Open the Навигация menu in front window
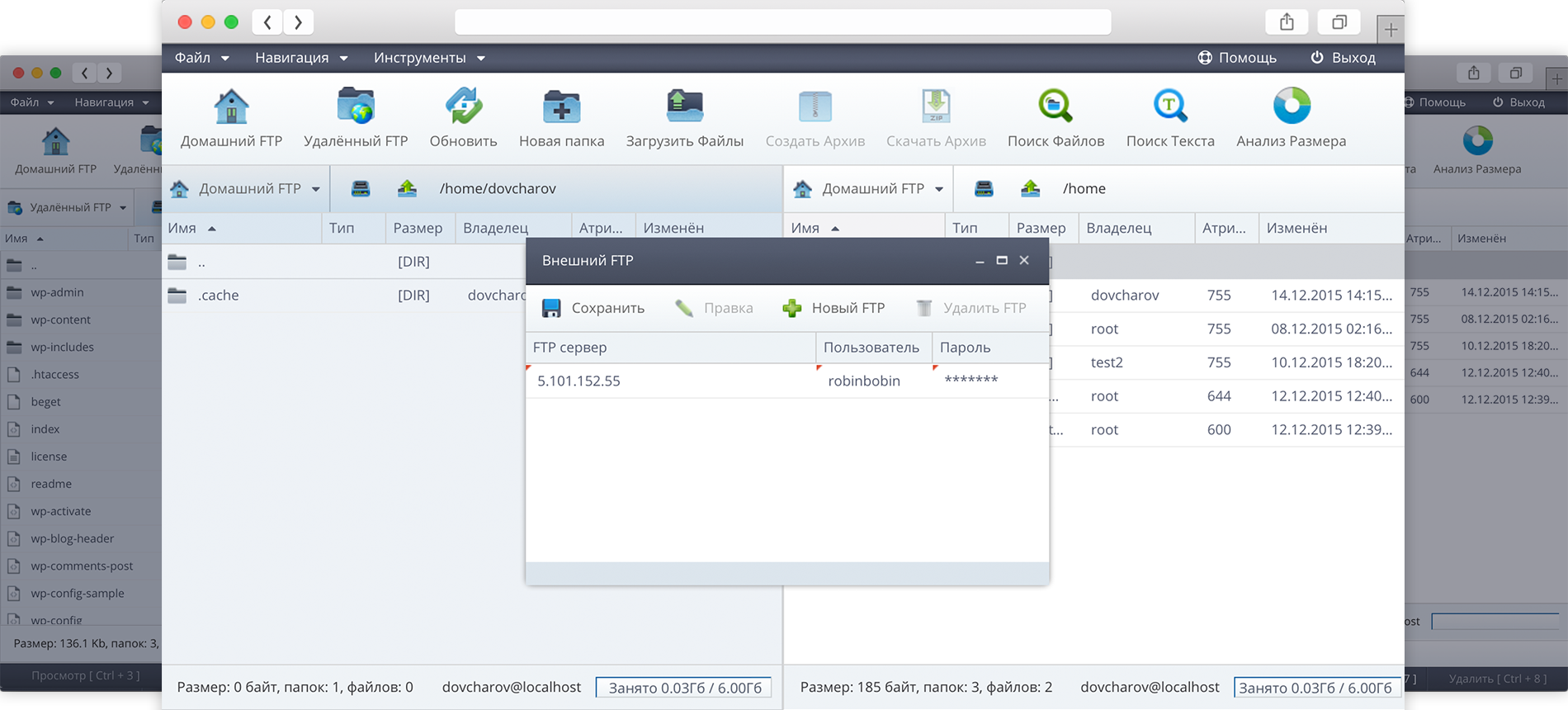 (x=301, y=58)
